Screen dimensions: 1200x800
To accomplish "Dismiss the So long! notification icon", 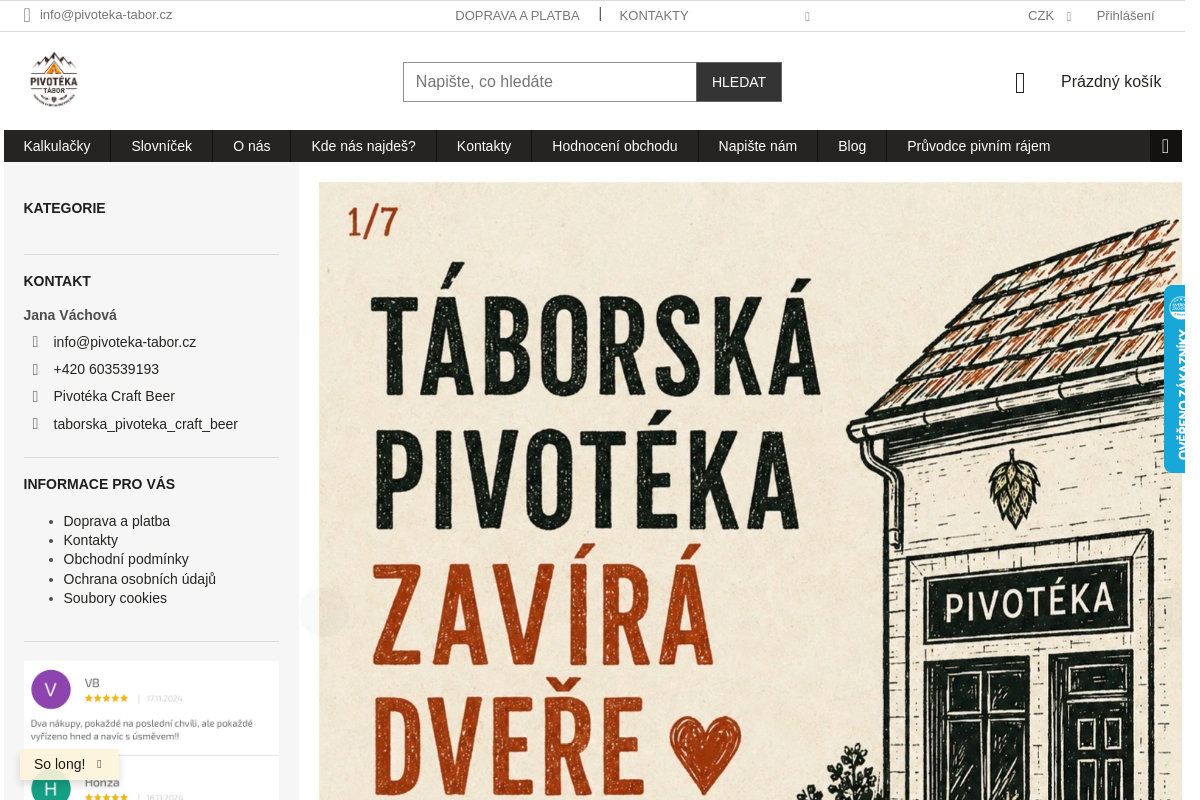I will click(x=99, y=764).
